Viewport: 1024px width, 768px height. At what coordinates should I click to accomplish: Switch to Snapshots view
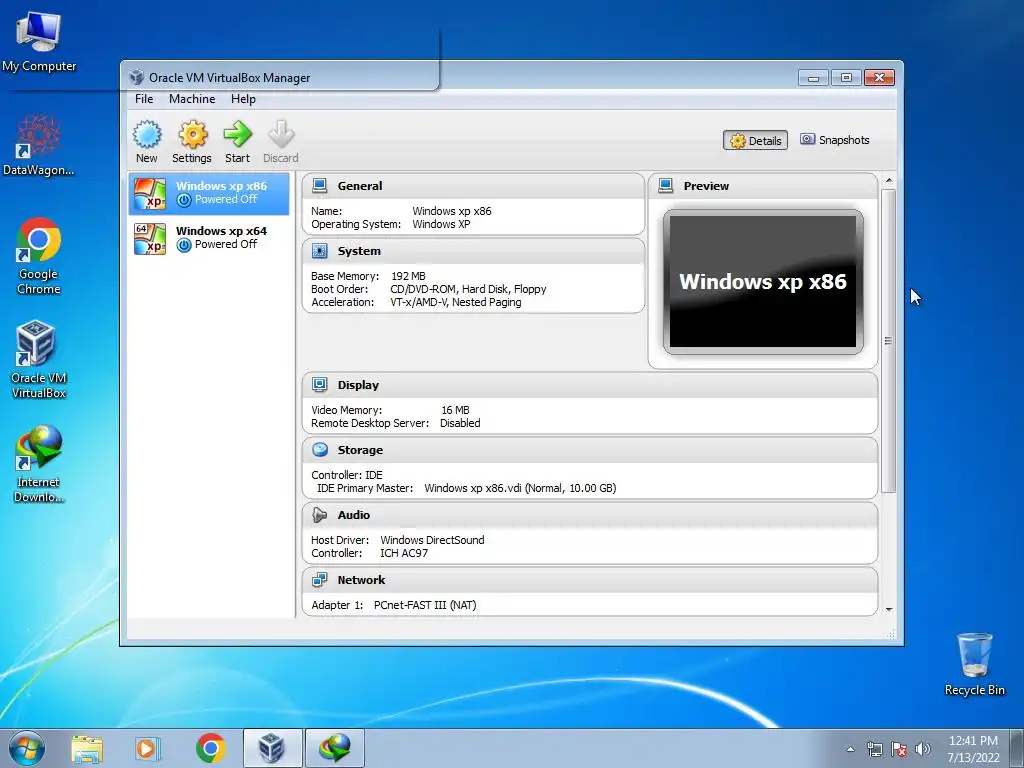[x=835, y=140]
